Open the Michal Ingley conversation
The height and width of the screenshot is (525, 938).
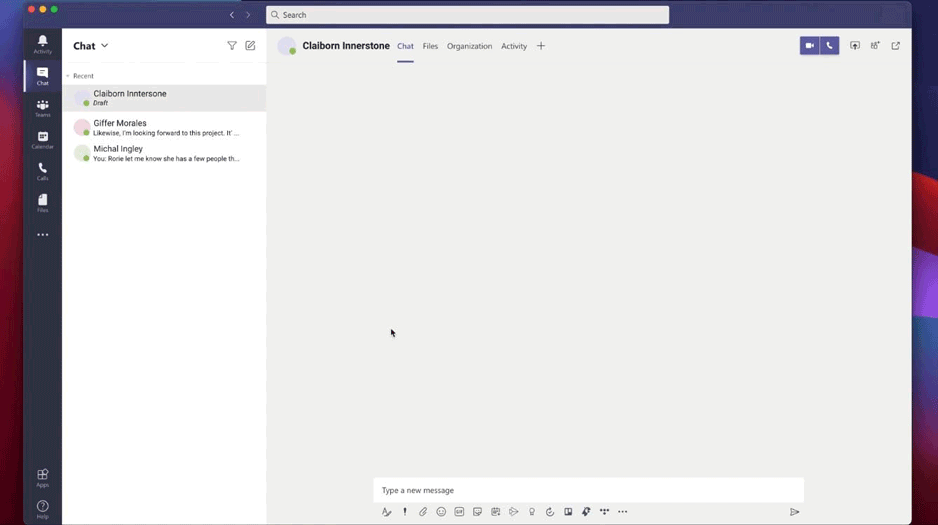point(165,153)
